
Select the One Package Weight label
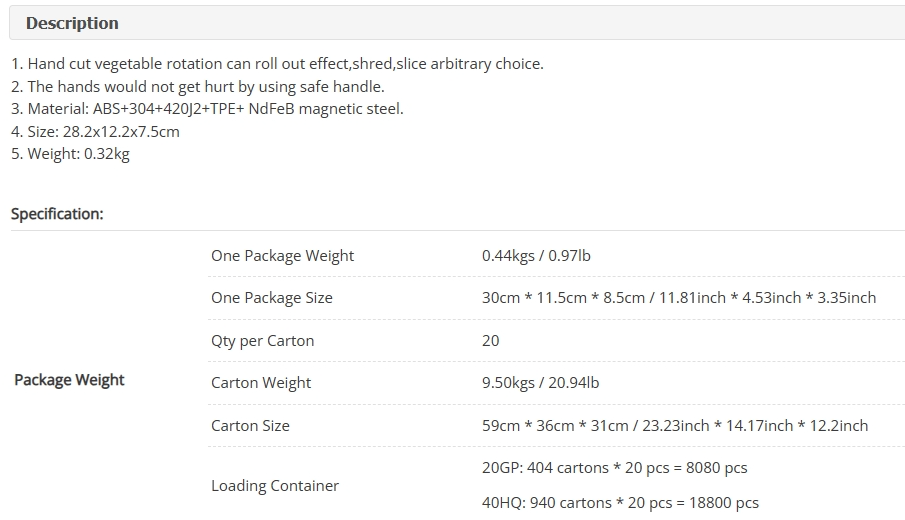pos(282,256)
